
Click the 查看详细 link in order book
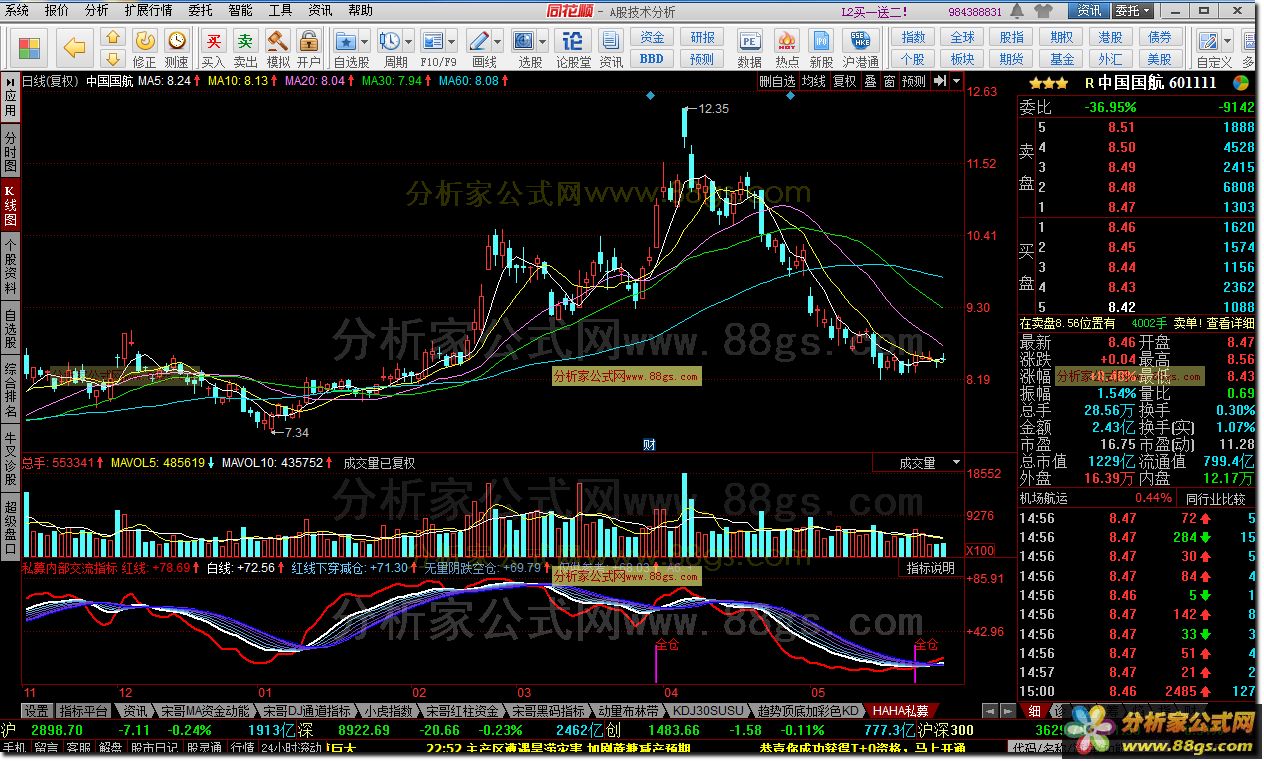[1229, 323]
